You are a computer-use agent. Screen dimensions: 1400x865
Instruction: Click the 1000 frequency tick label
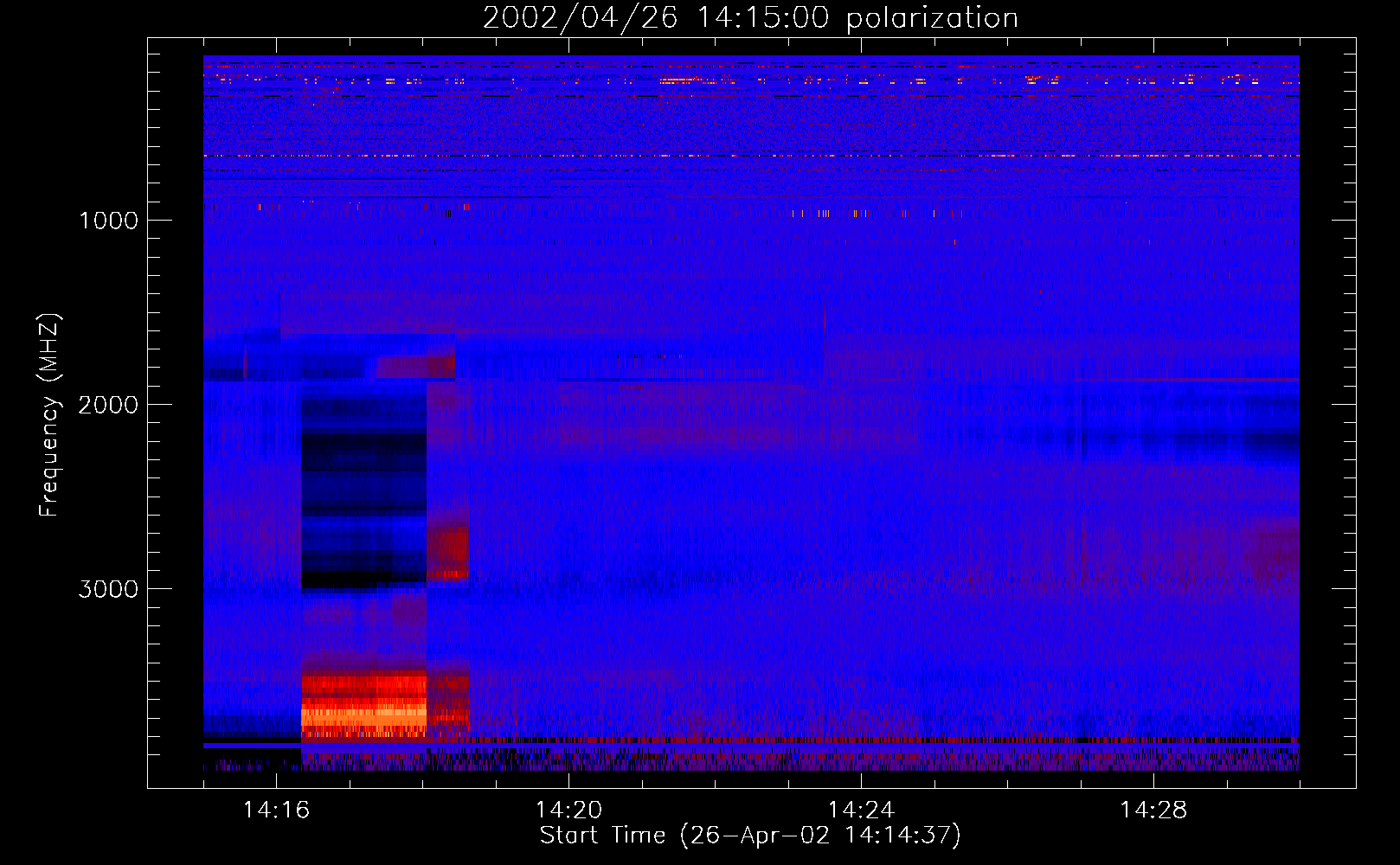pyautogui.click(x=109, y=221)
